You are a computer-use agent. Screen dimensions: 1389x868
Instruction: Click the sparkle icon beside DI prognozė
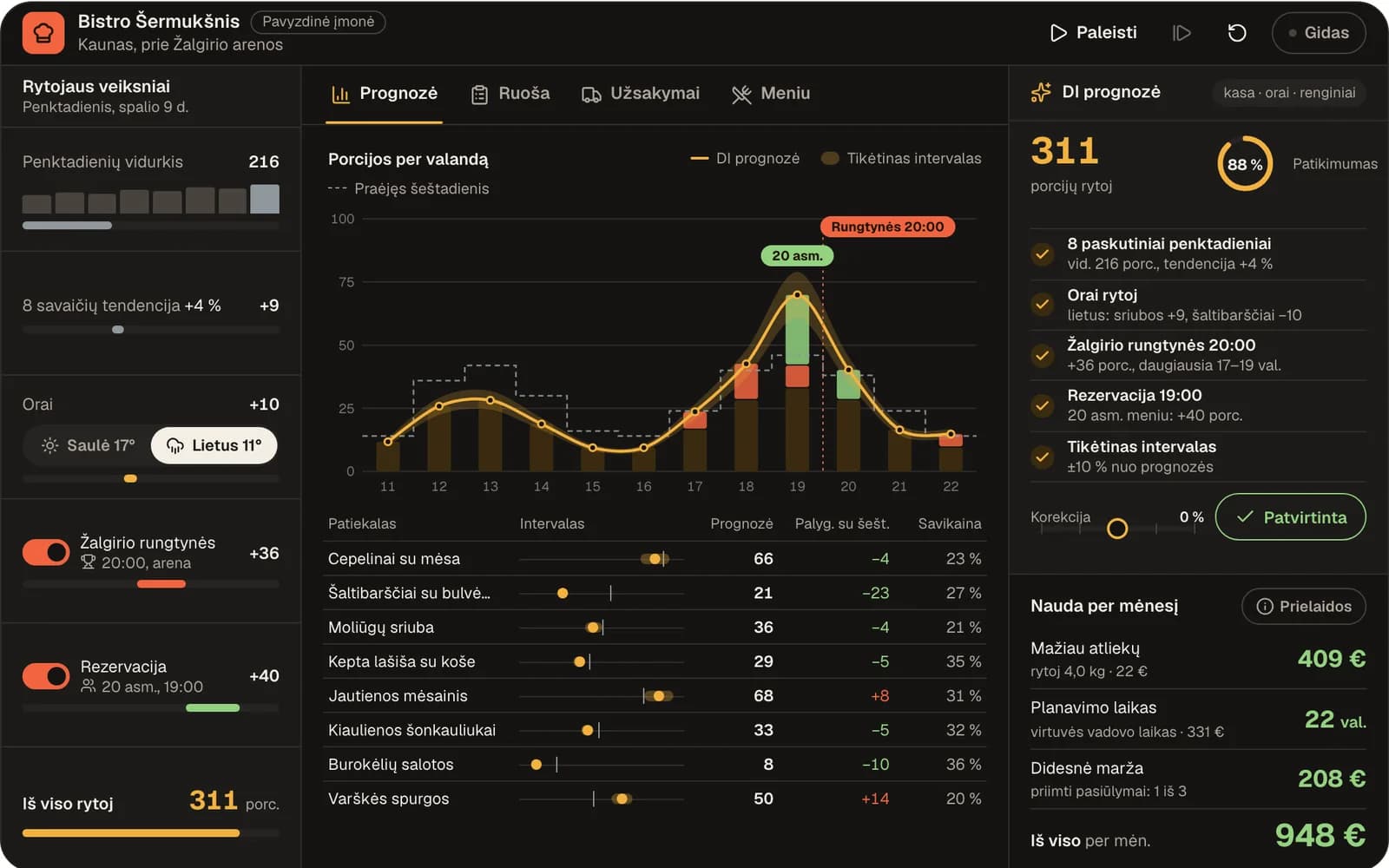tap(1041, 92)
